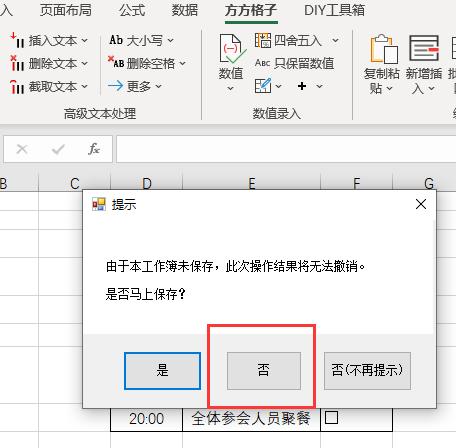Viewport: 456px width, 448px height.
Task: Click the formula bar confirm checkmark
Action: [58, 149]
